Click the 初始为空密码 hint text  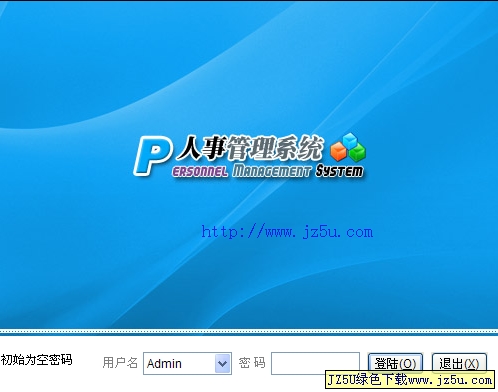[x=36, y=360]
